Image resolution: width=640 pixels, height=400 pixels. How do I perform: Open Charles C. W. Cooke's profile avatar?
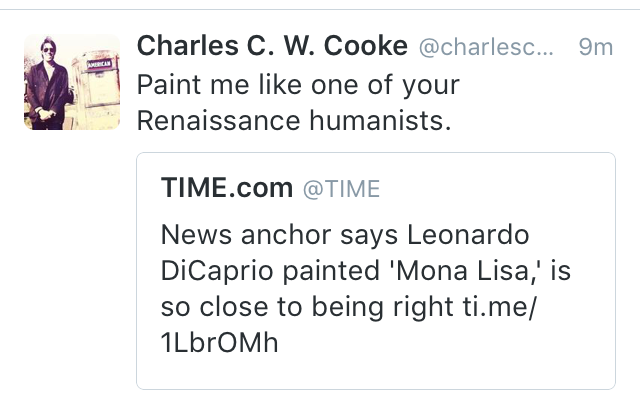pos(72,82)
